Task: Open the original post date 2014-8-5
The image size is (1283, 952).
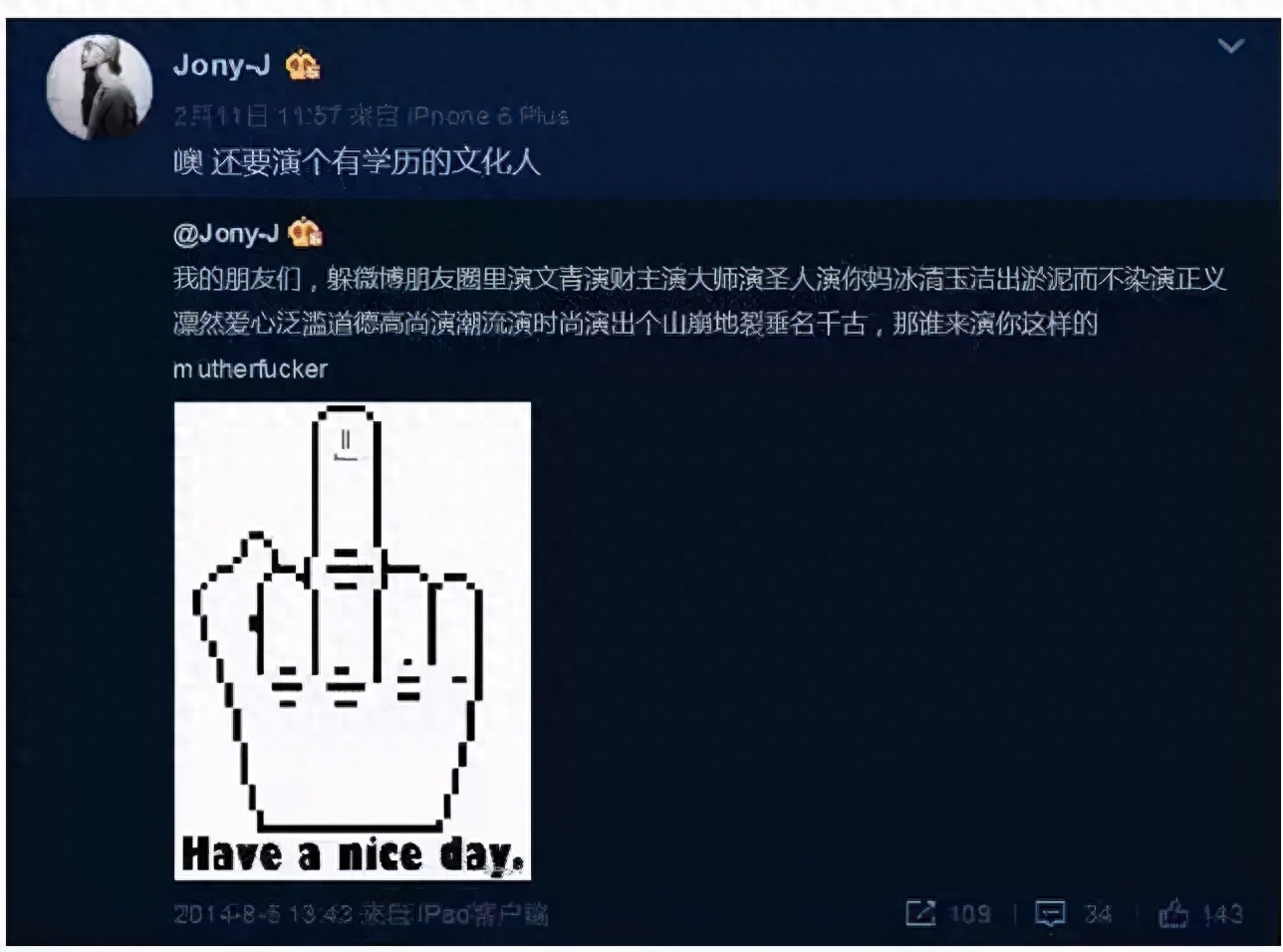Action: click(263, 914)
